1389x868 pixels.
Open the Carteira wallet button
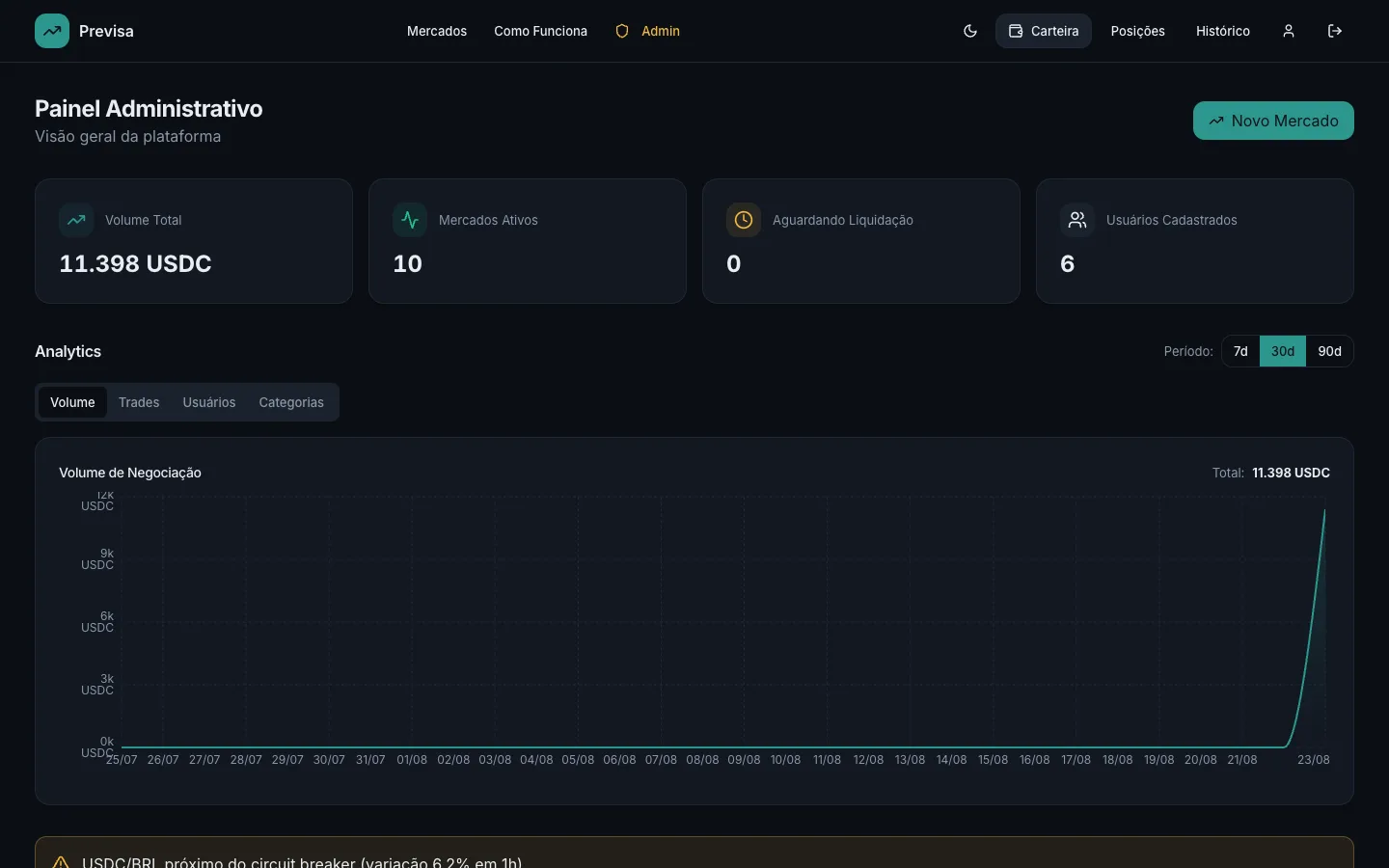coord(1044,31)
